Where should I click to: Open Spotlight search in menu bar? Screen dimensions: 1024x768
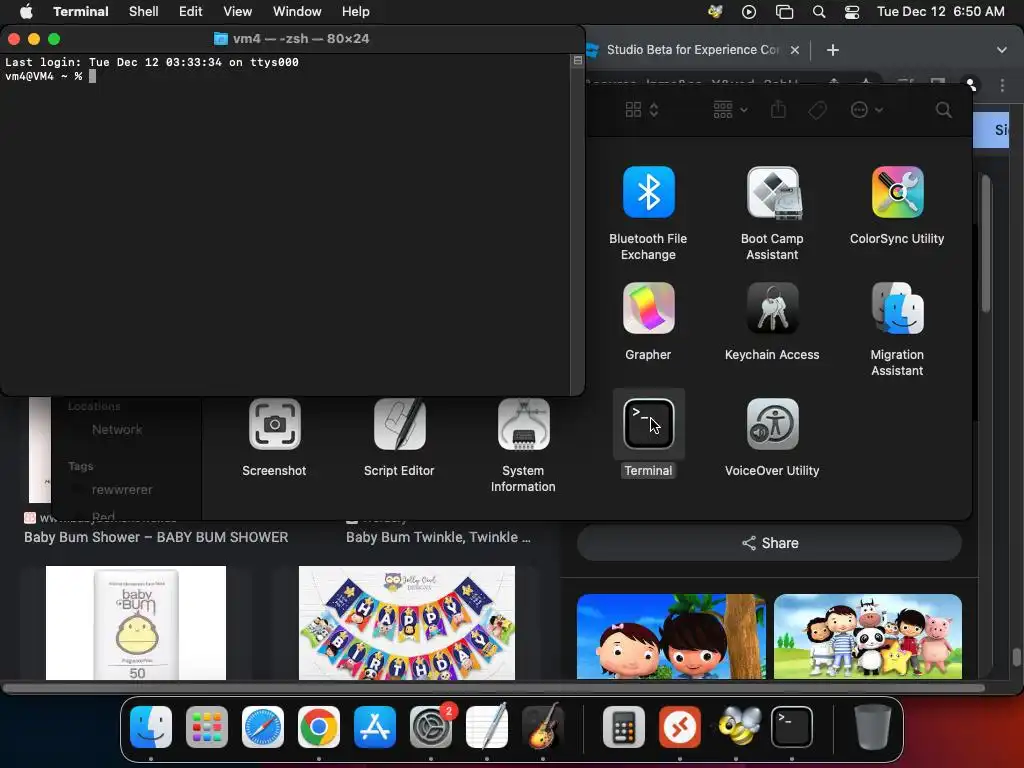tap(819, 12)
